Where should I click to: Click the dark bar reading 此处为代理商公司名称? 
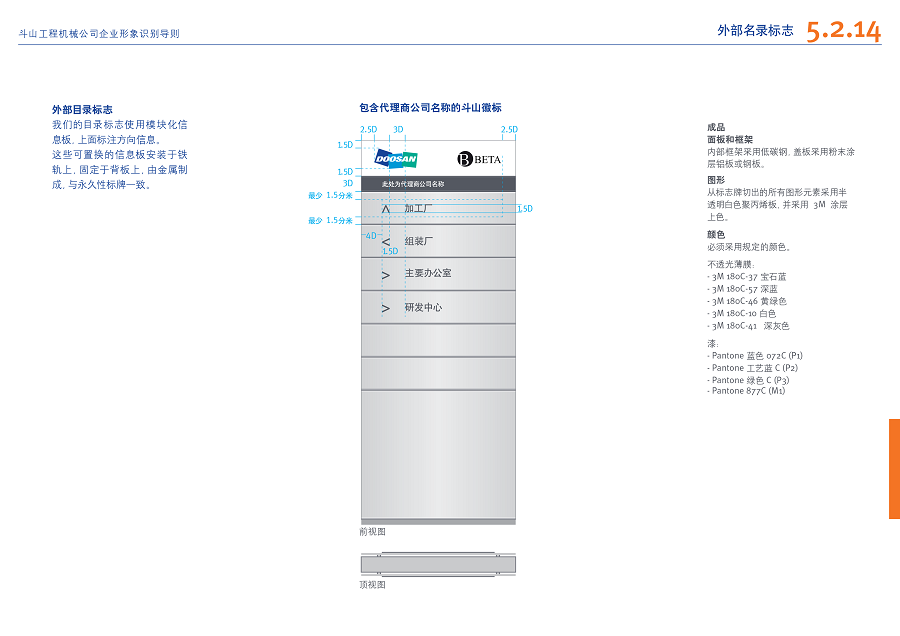pyautogui.click(x=438, y=184)
